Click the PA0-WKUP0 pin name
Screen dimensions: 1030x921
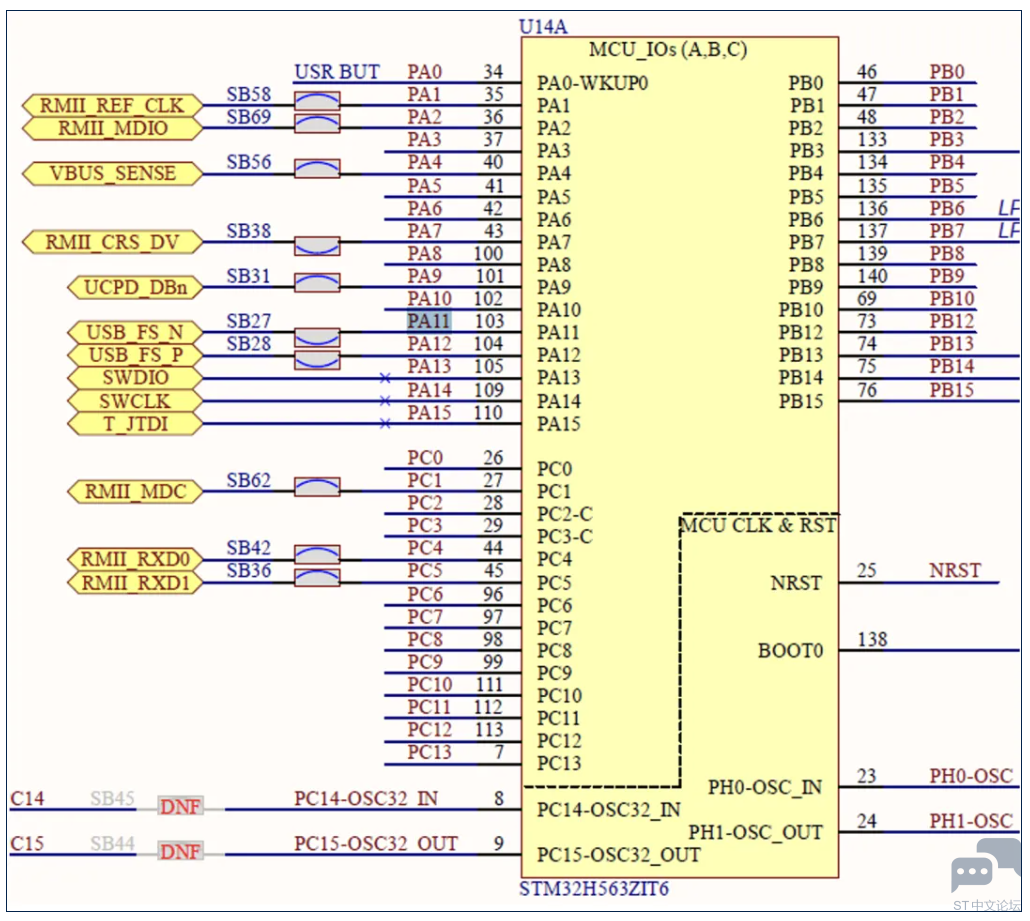point(593,83)
